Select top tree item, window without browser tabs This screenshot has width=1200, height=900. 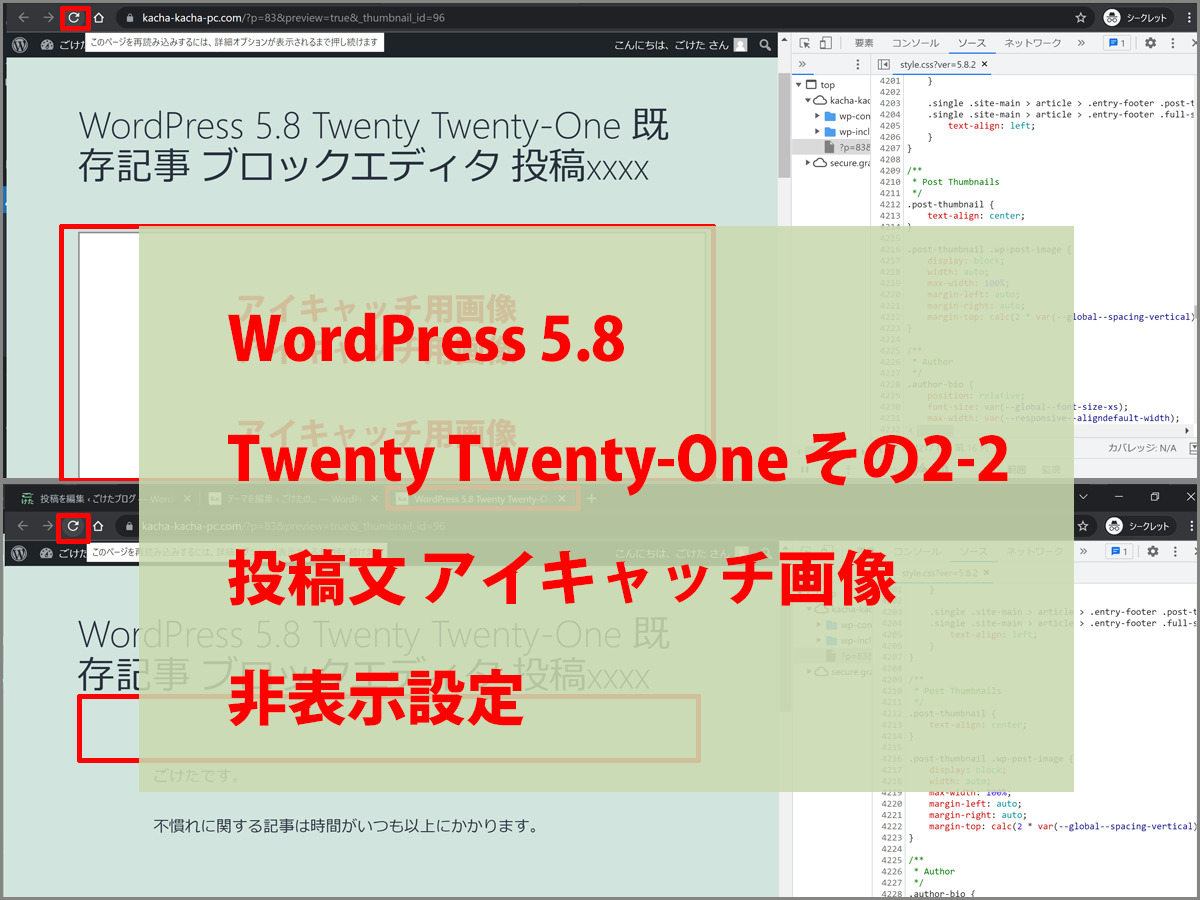pyautogui.click(x=827, y=85)
